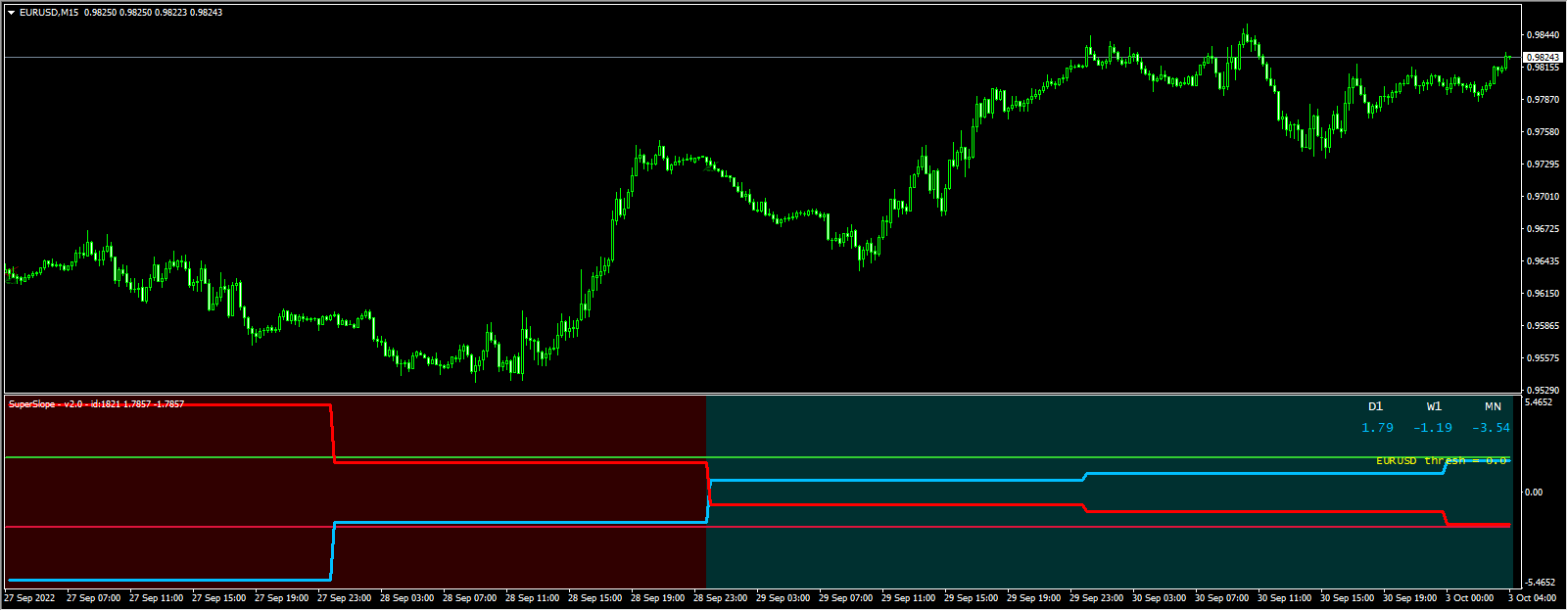Click the 0.97580 price axis label

click(1543, 132)
